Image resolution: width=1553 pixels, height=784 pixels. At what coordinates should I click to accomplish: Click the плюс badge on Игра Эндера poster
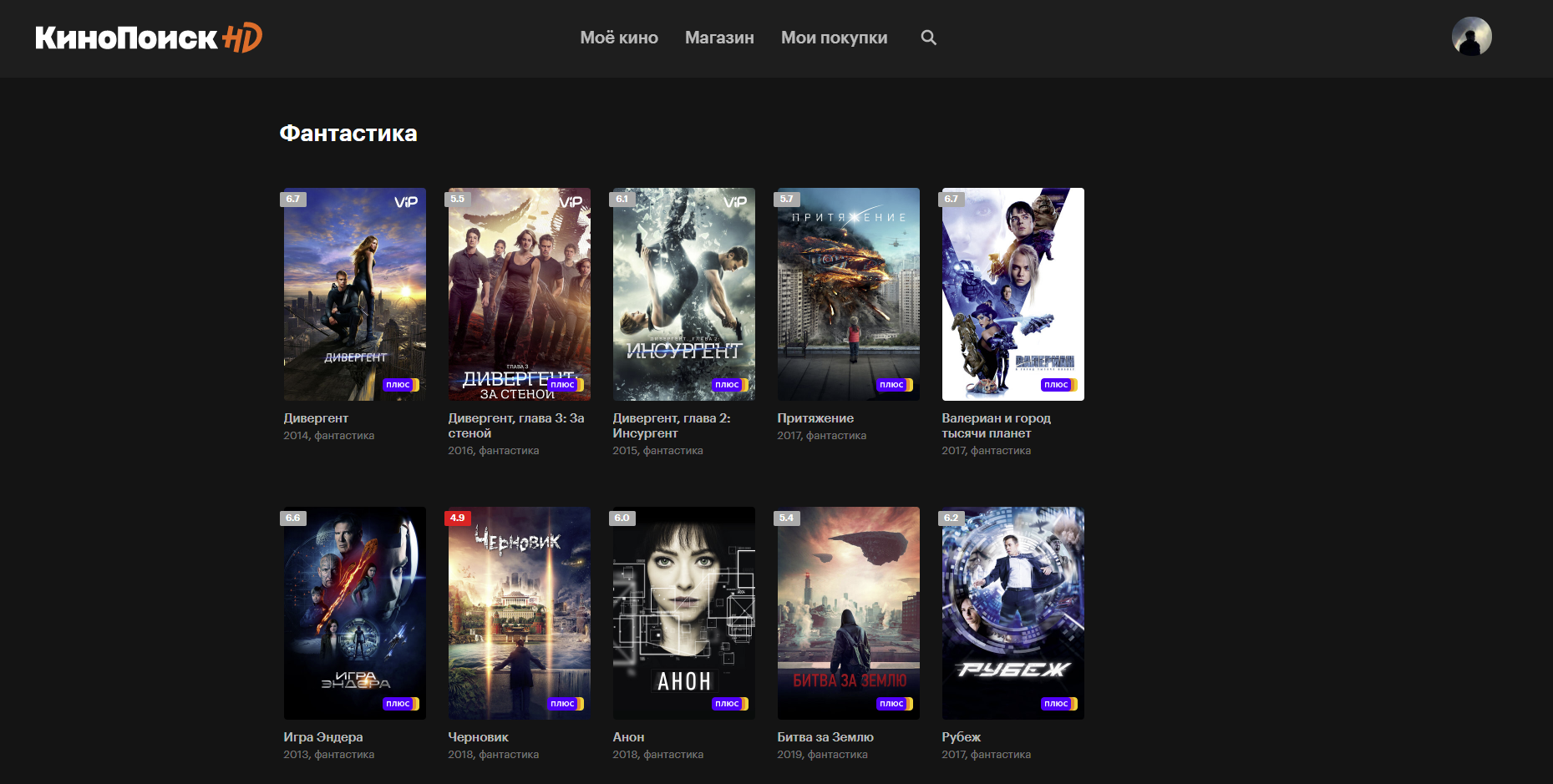(x=401, y=704)
